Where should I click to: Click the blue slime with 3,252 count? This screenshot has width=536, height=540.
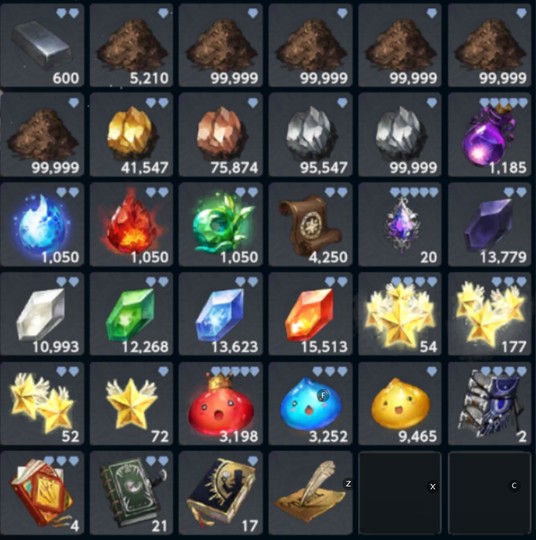point(310,403)
